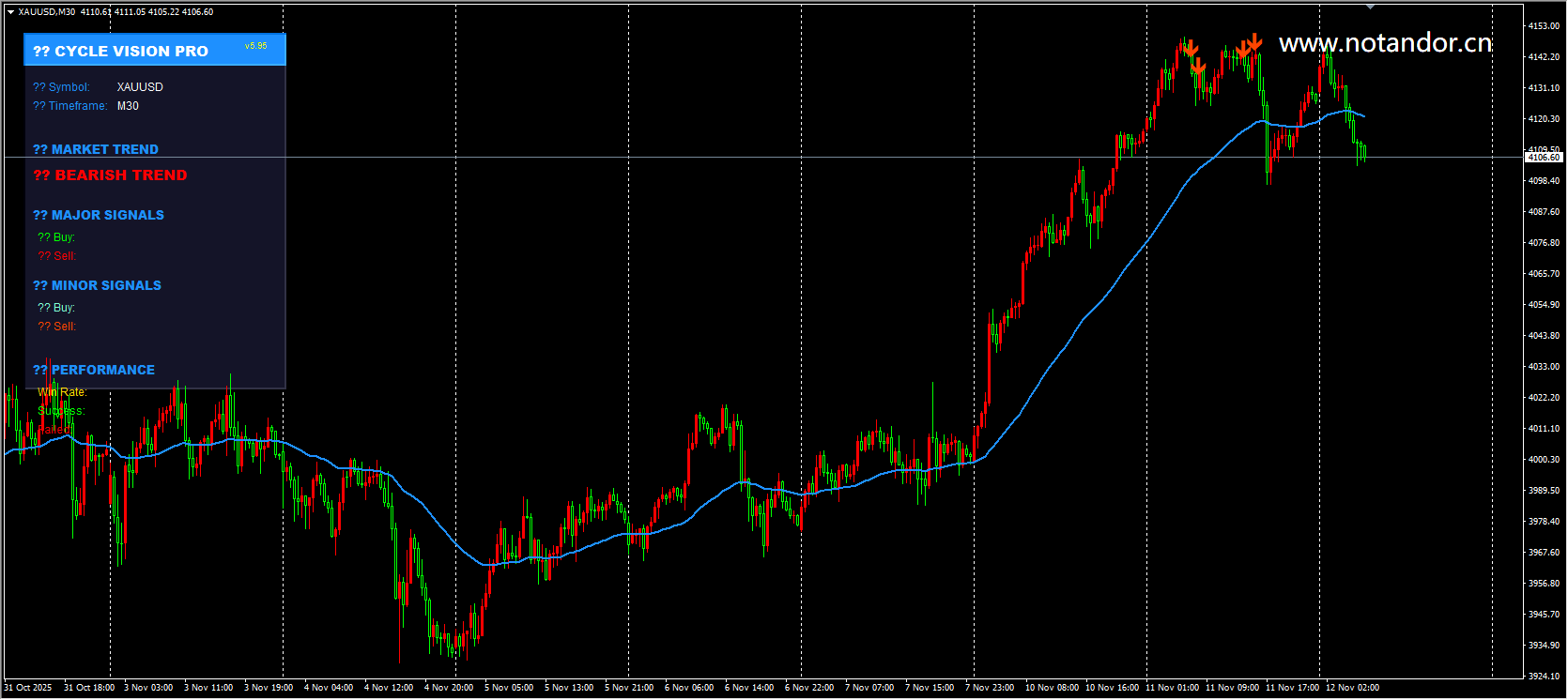Click the 31 Oct 18:00 time axis label
The height and width of the screenshot is (700, 1568).
coord(89,688)
